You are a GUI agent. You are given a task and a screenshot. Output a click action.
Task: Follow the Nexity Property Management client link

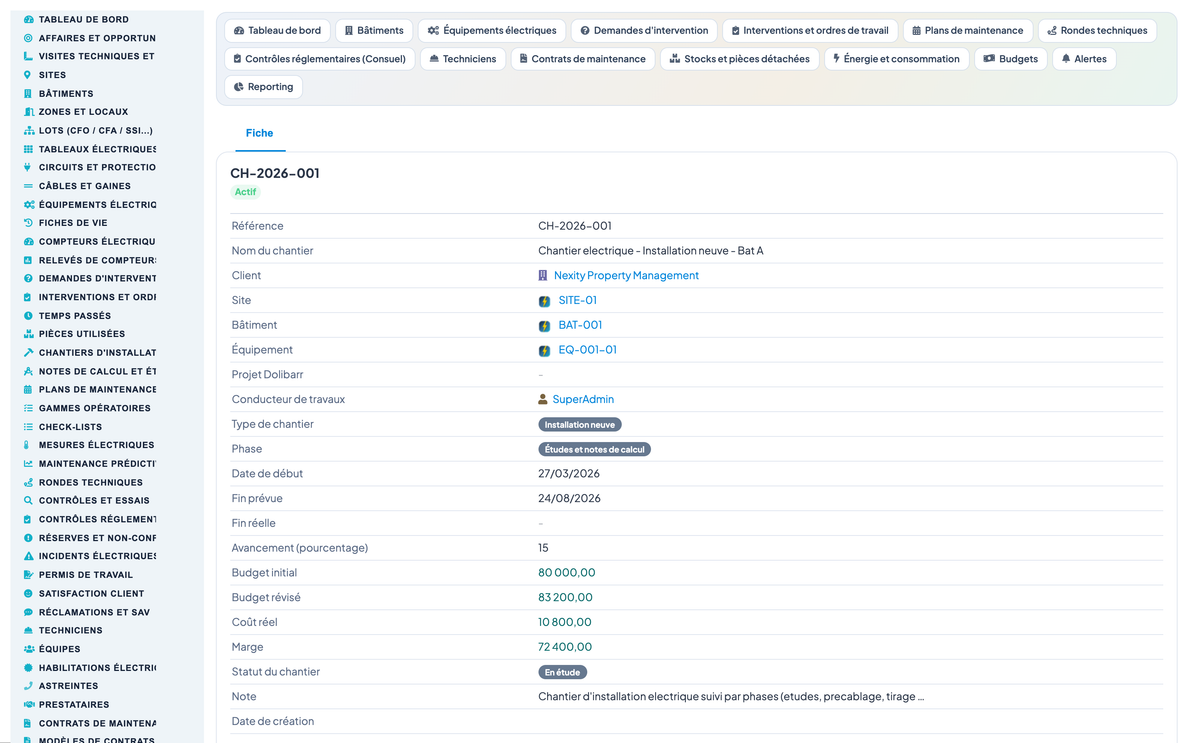point(626,275)
